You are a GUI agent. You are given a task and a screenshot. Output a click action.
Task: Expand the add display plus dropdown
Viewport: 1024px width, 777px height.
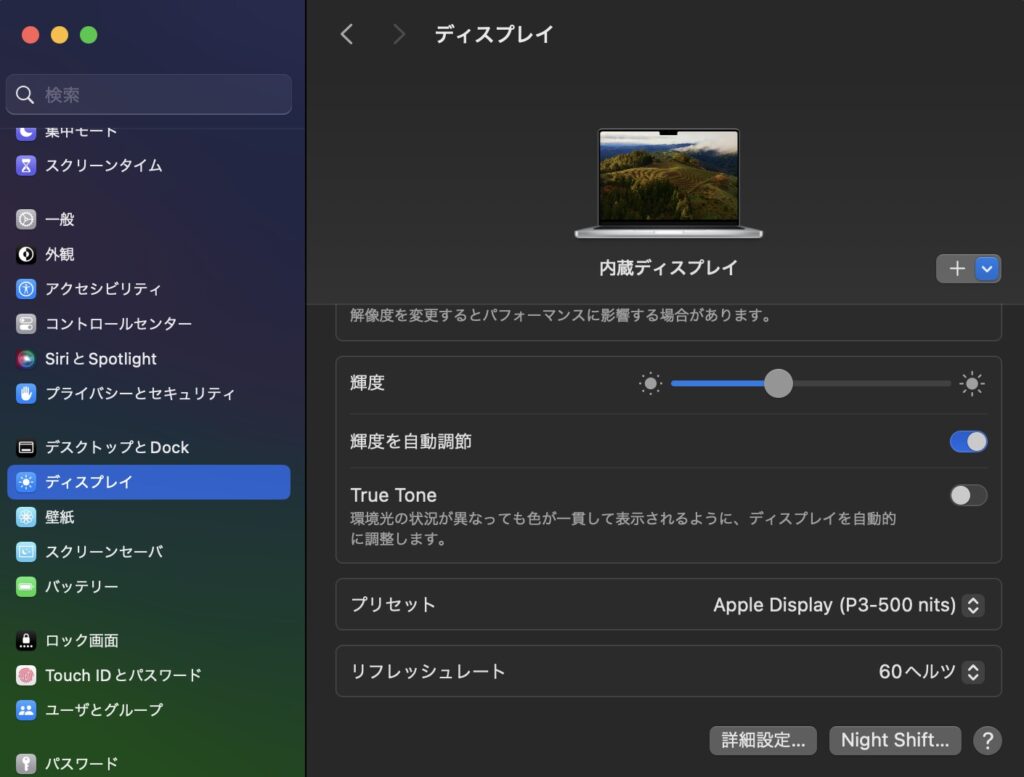click(987, 268)
